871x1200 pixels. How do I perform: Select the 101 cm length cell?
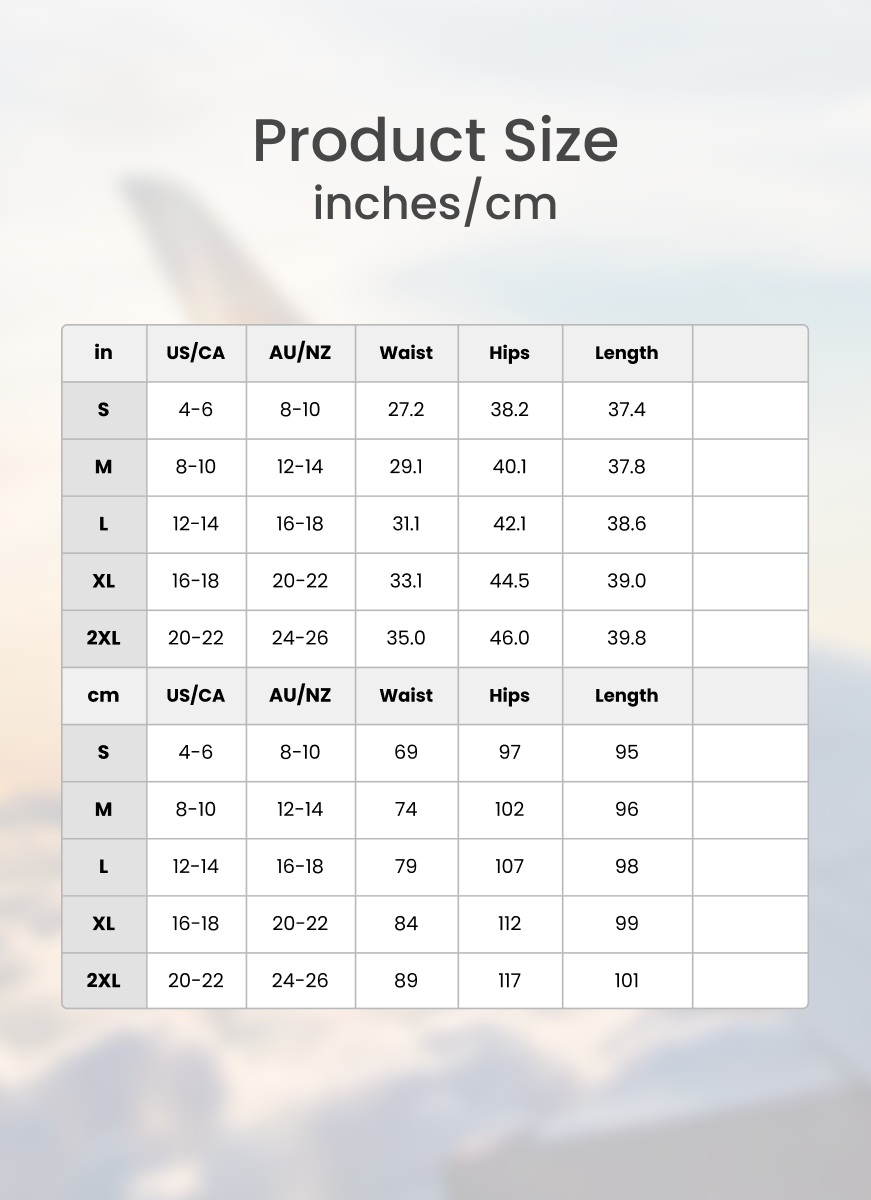[627, 981]
